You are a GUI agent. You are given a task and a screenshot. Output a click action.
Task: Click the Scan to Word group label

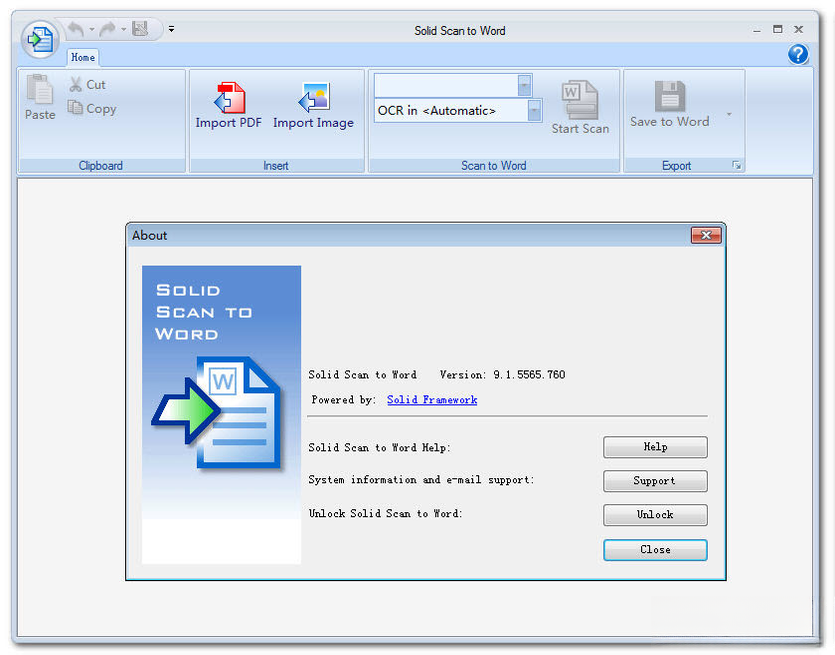tap(494, 166)
